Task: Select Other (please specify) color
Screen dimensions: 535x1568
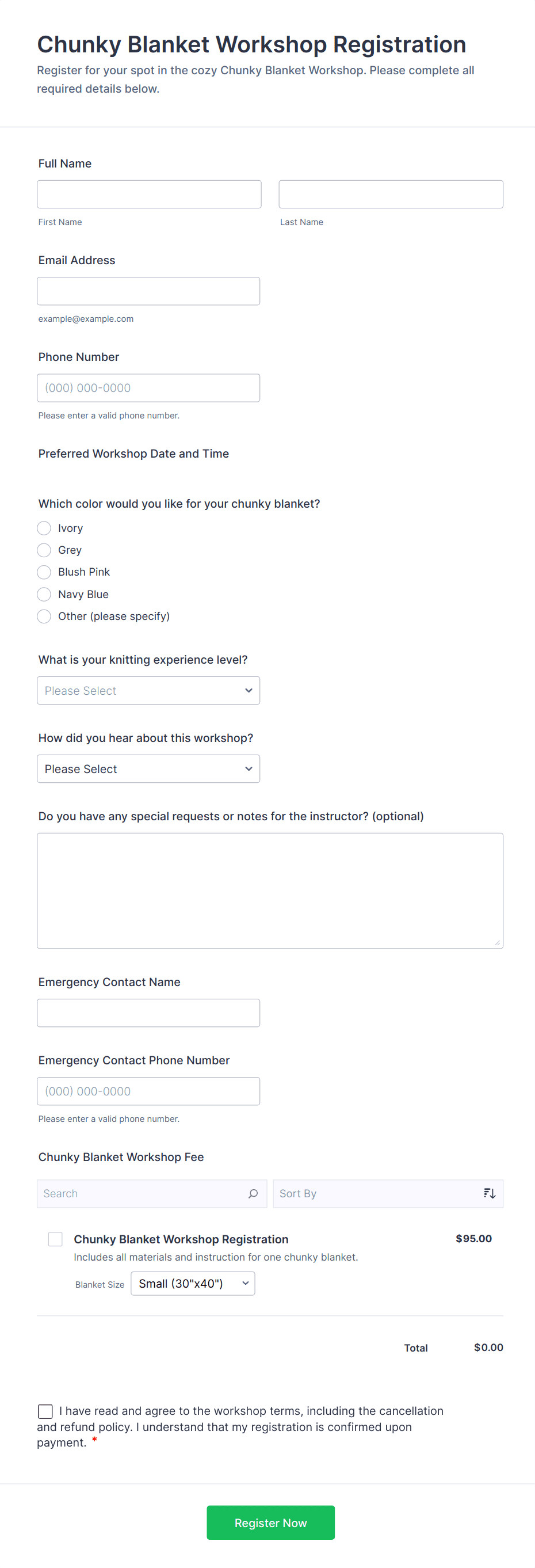Action: coord(44,616)
